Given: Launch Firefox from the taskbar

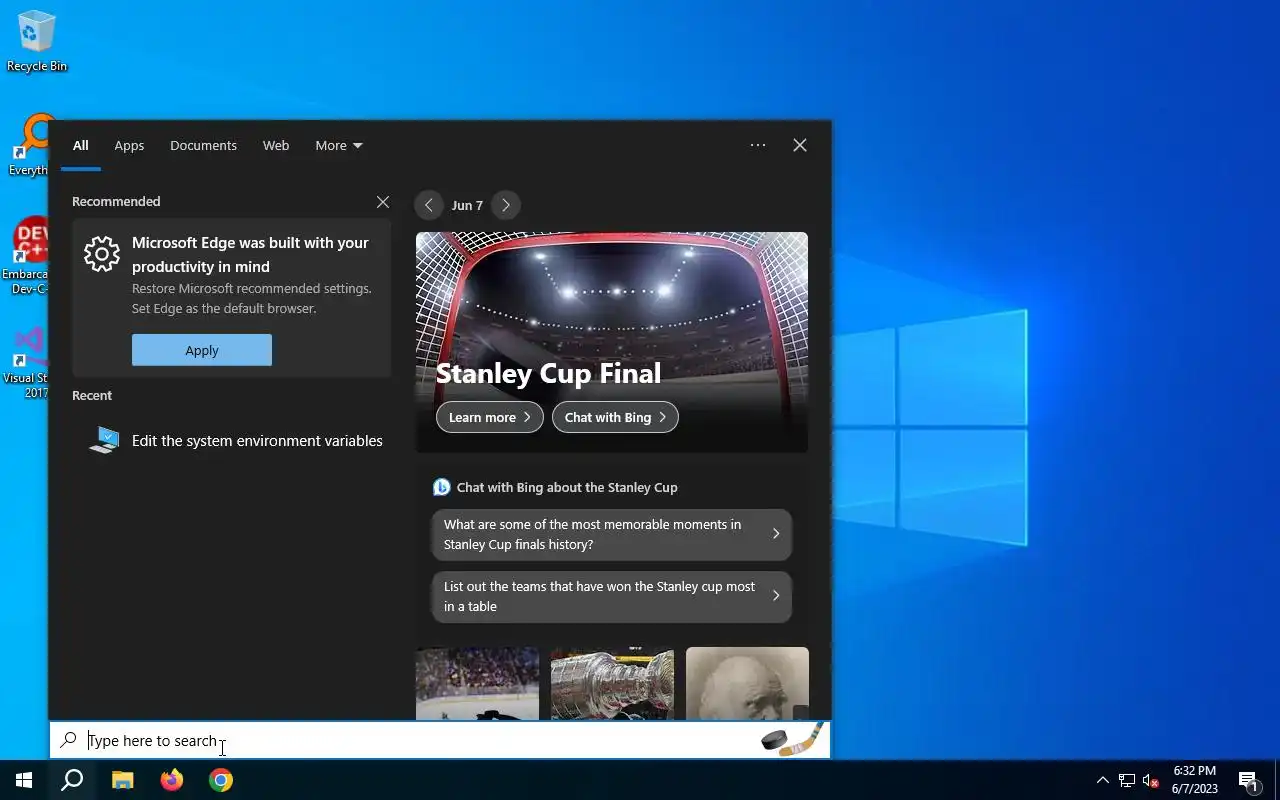Looking at the screenshot, I should coord(172,780).
